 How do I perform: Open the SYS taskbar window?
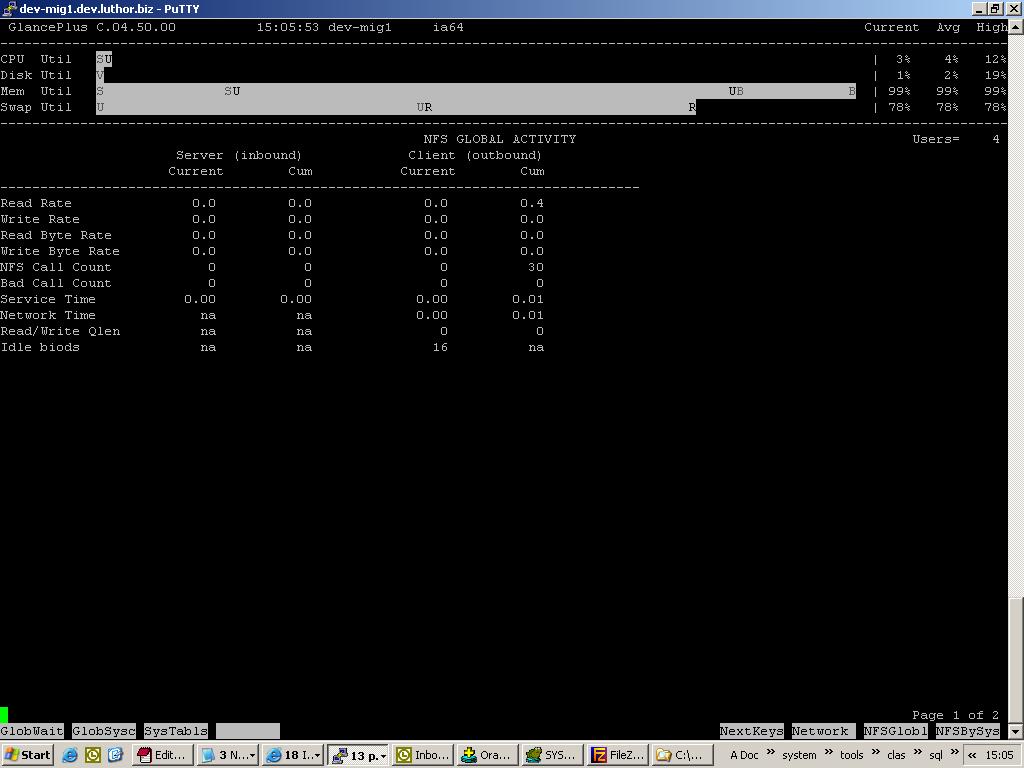point(551,755)
